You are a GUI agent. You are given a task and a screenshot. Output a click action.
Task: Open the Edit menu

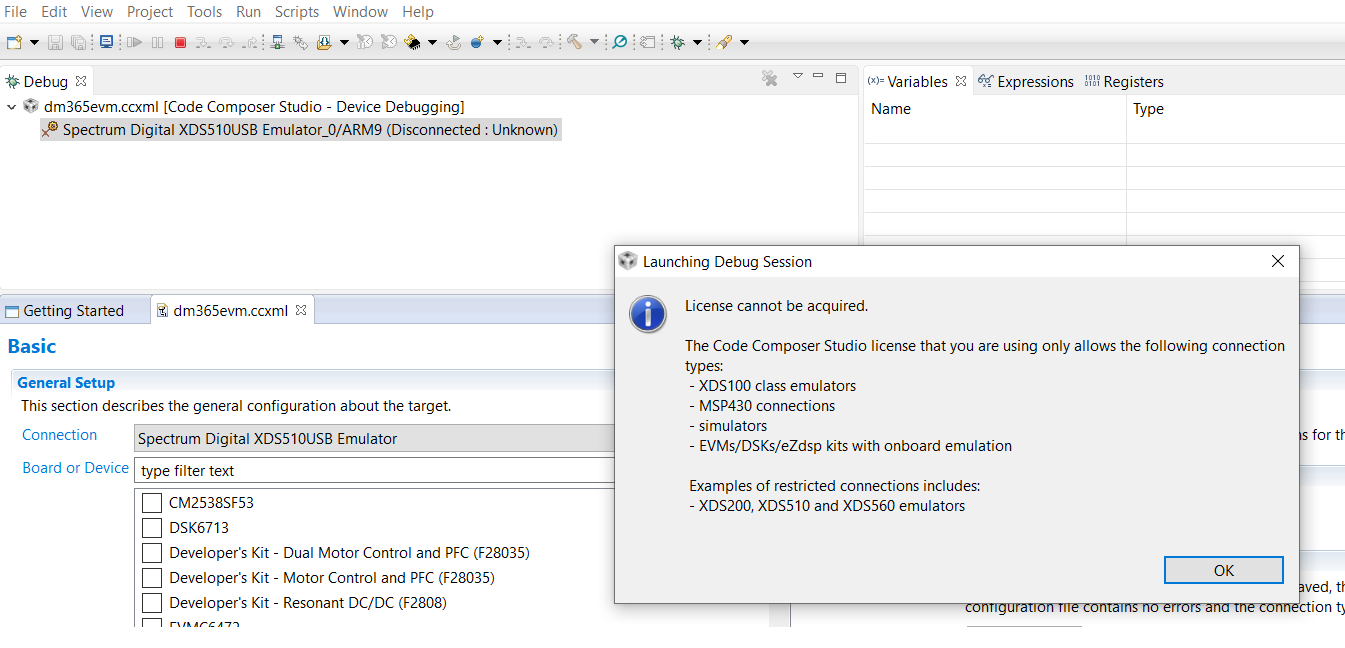54,12
